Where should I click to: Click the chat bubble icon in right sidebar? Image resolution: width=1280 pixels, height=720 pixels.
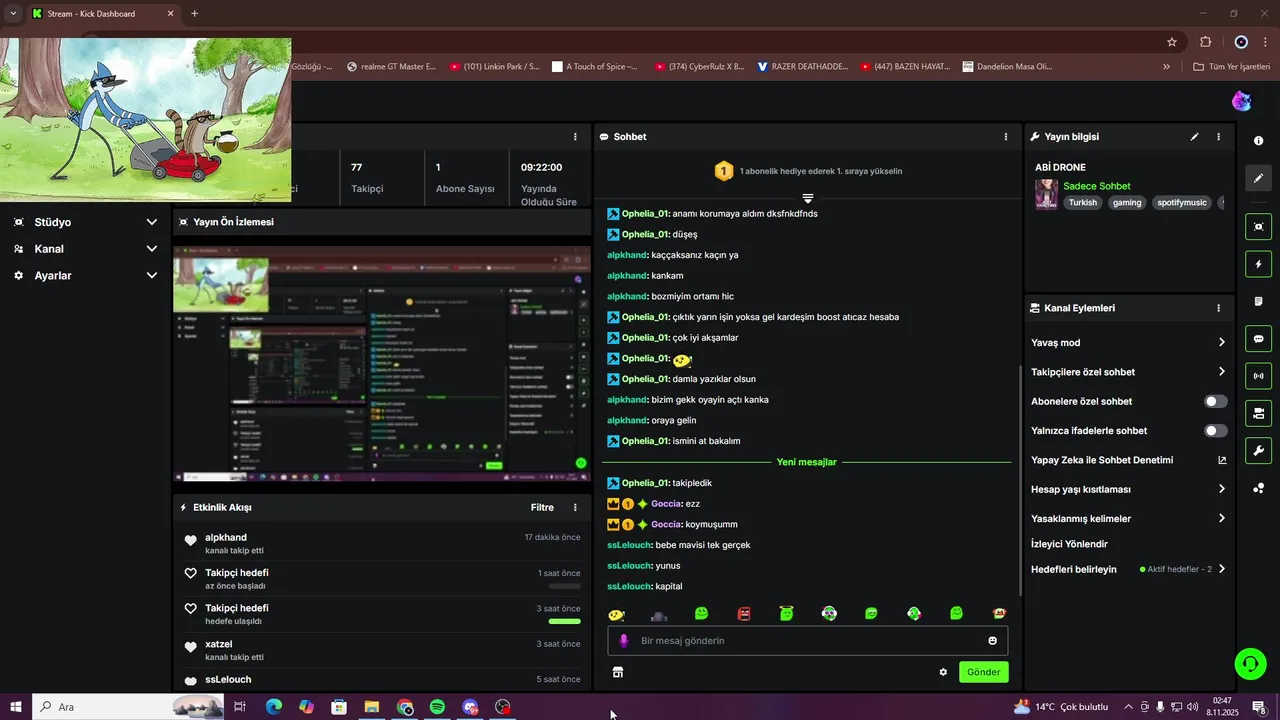point(1258,339)
